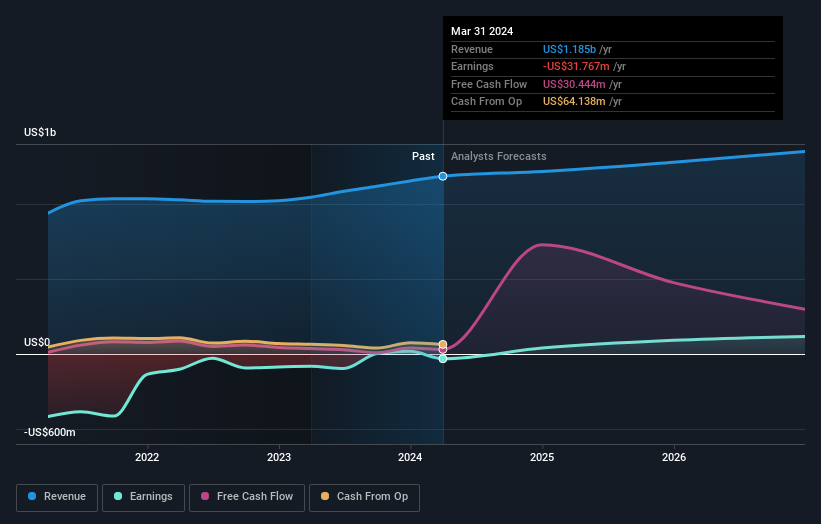Screen dimensions: 821x524
Task: Click the 2025 x-axis label
Action: [542, 458]
